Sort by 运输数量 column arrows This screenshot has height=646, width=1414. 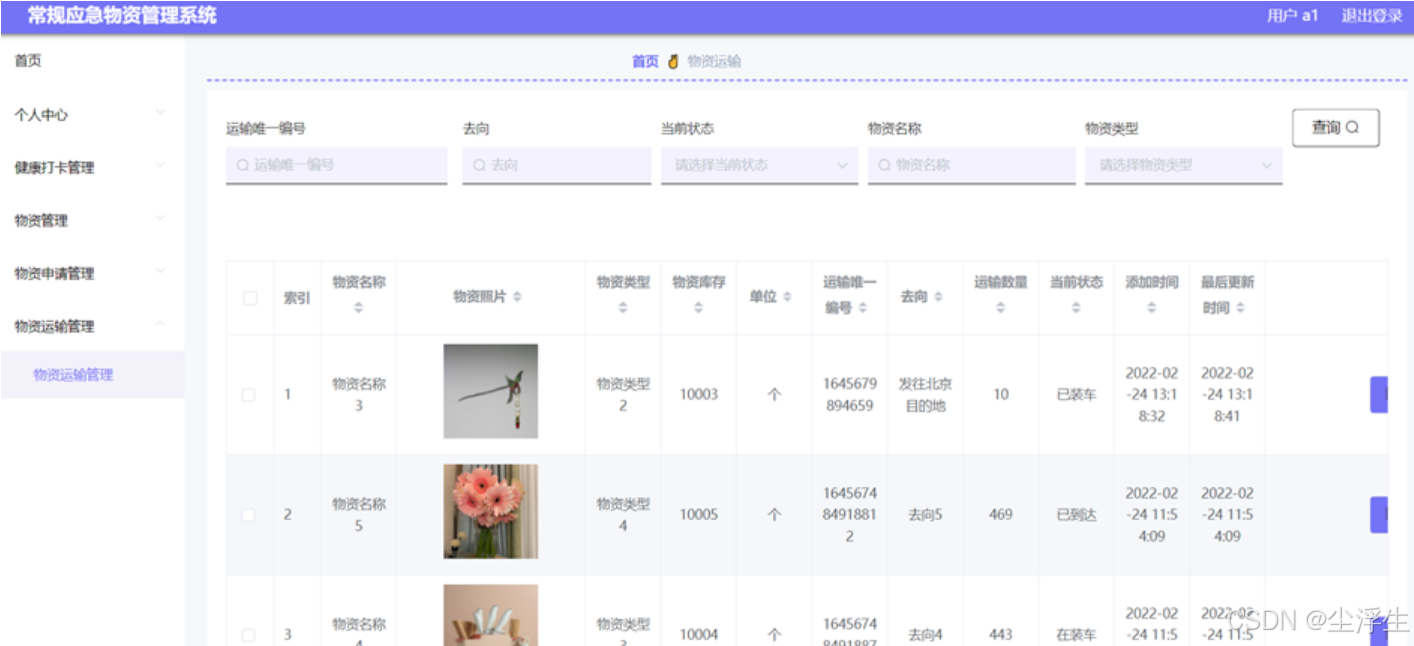tap(1001, 308)
